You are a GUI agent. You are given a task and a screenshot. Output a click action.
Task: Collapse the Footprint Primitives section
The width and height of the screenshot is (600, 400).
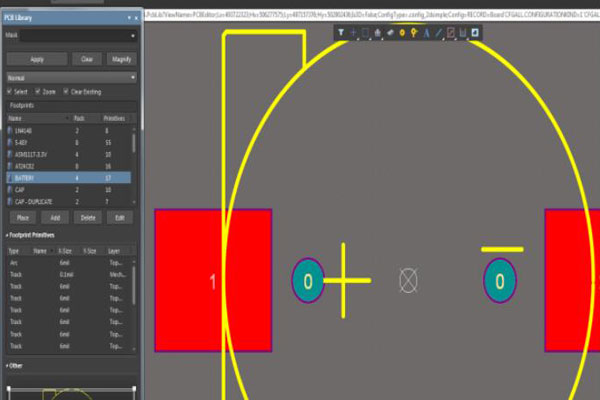click(7, 234)
